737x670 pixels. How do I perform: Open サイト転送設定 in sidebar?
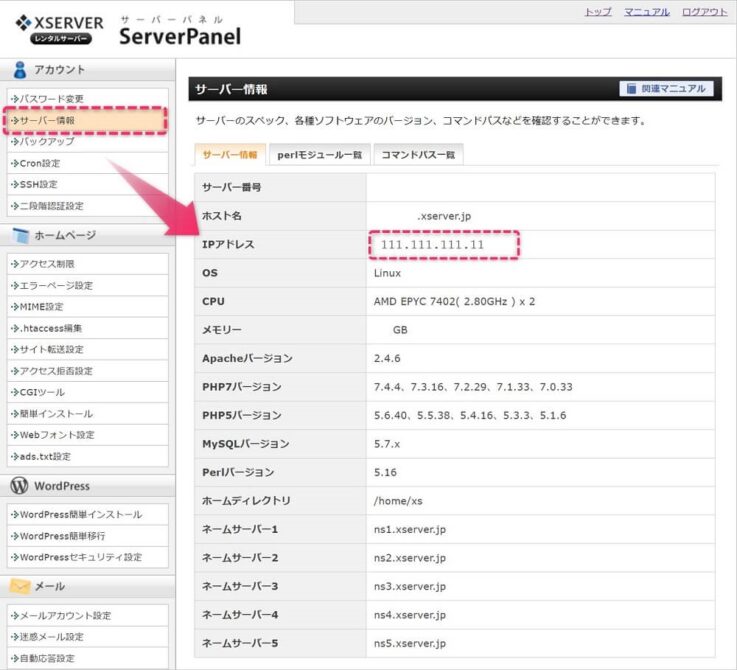coord(87,349)
